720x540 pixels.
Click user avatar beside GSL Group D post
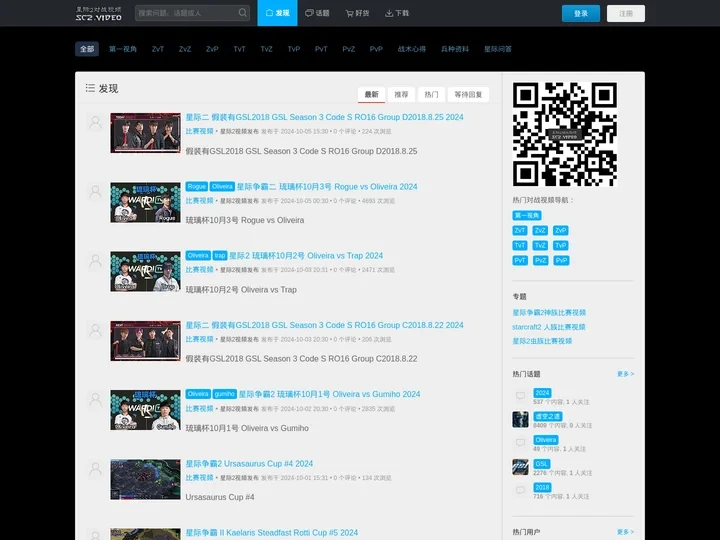click(x=96, y=123)
